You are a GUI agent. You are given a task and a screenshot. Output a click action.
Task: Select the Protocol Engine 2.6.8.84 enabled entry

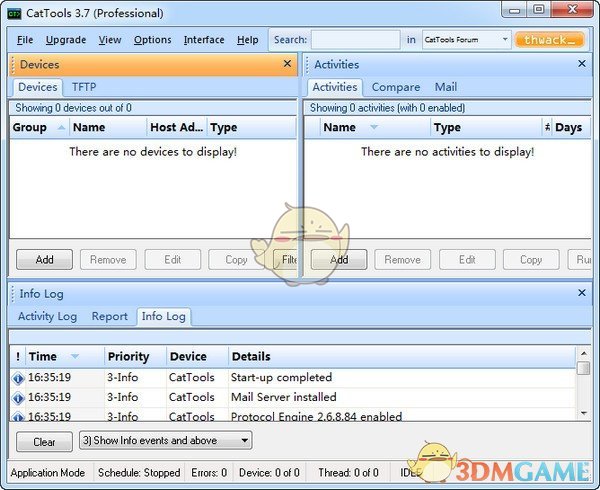[293, 416]
